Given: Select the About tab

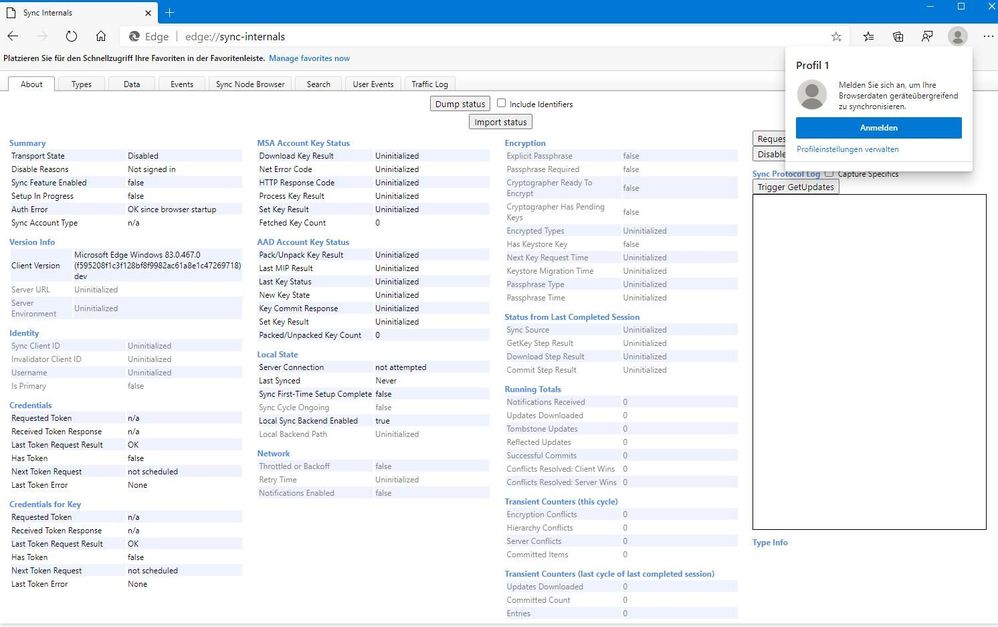Looking at the screenshot, I should [31, 84].
